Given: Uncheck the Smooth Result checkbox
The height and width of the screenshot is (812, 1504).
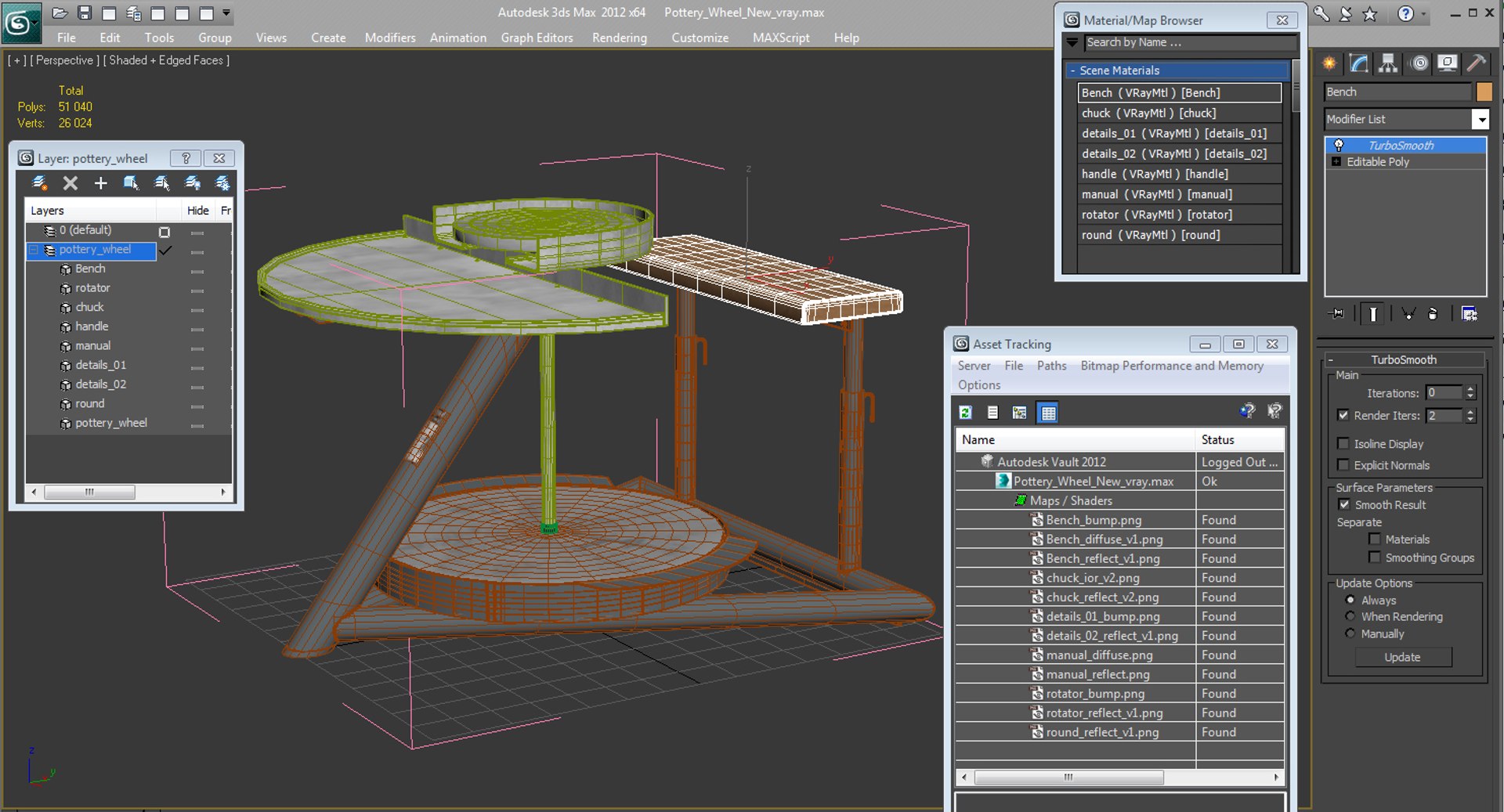Looking at the screenshot, I should coord(1344,505).
